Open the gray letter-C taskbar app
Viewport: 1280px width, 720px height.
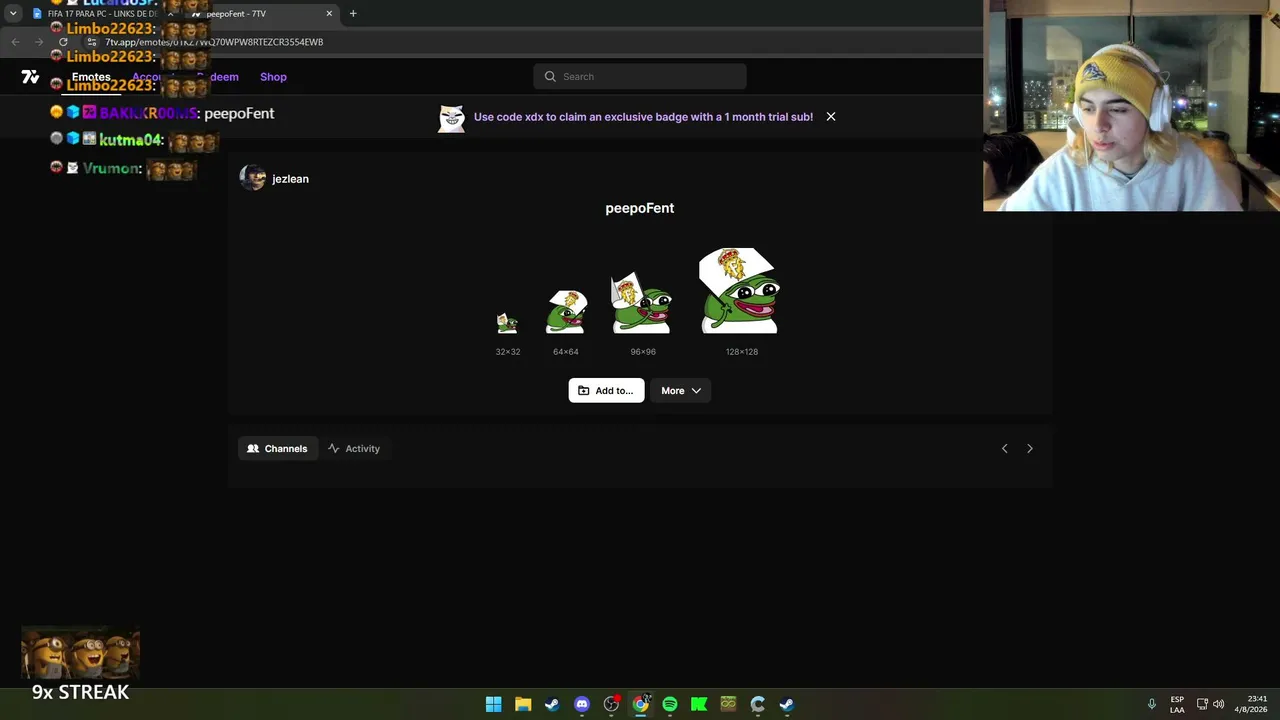[758, 704]
